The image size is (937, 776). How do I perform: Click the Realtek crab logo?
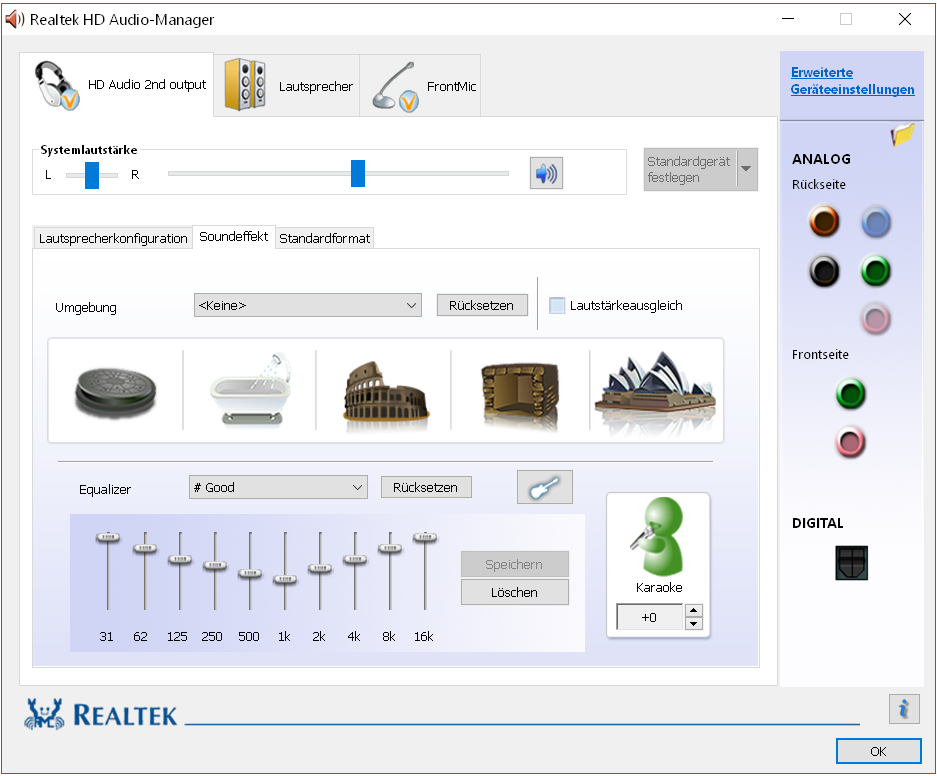[44, 714]
